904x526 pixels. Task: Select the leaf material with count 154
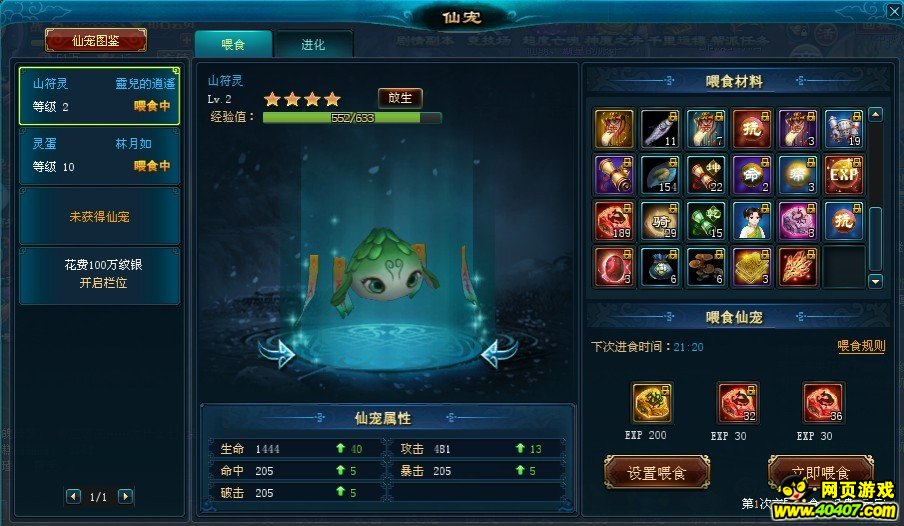coord(660,175)
